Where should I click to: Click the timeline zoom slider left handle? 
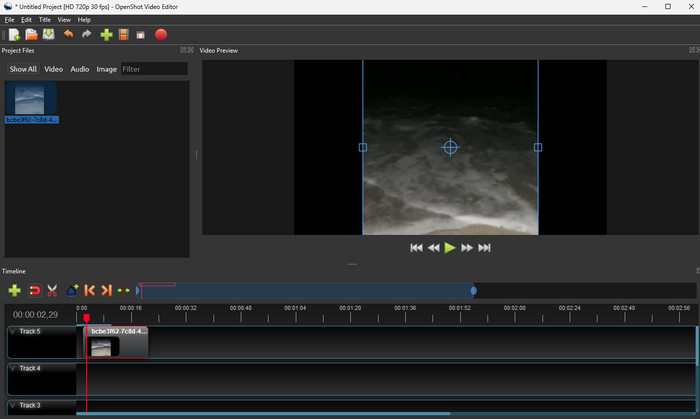[x=138, y=291]
